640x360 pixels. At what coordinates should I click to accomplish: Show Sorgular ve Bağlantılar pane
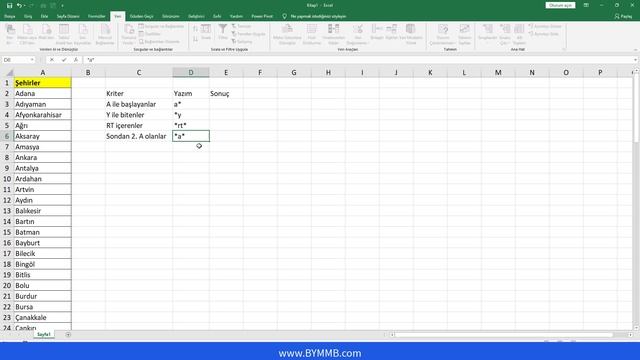point(161,26)
